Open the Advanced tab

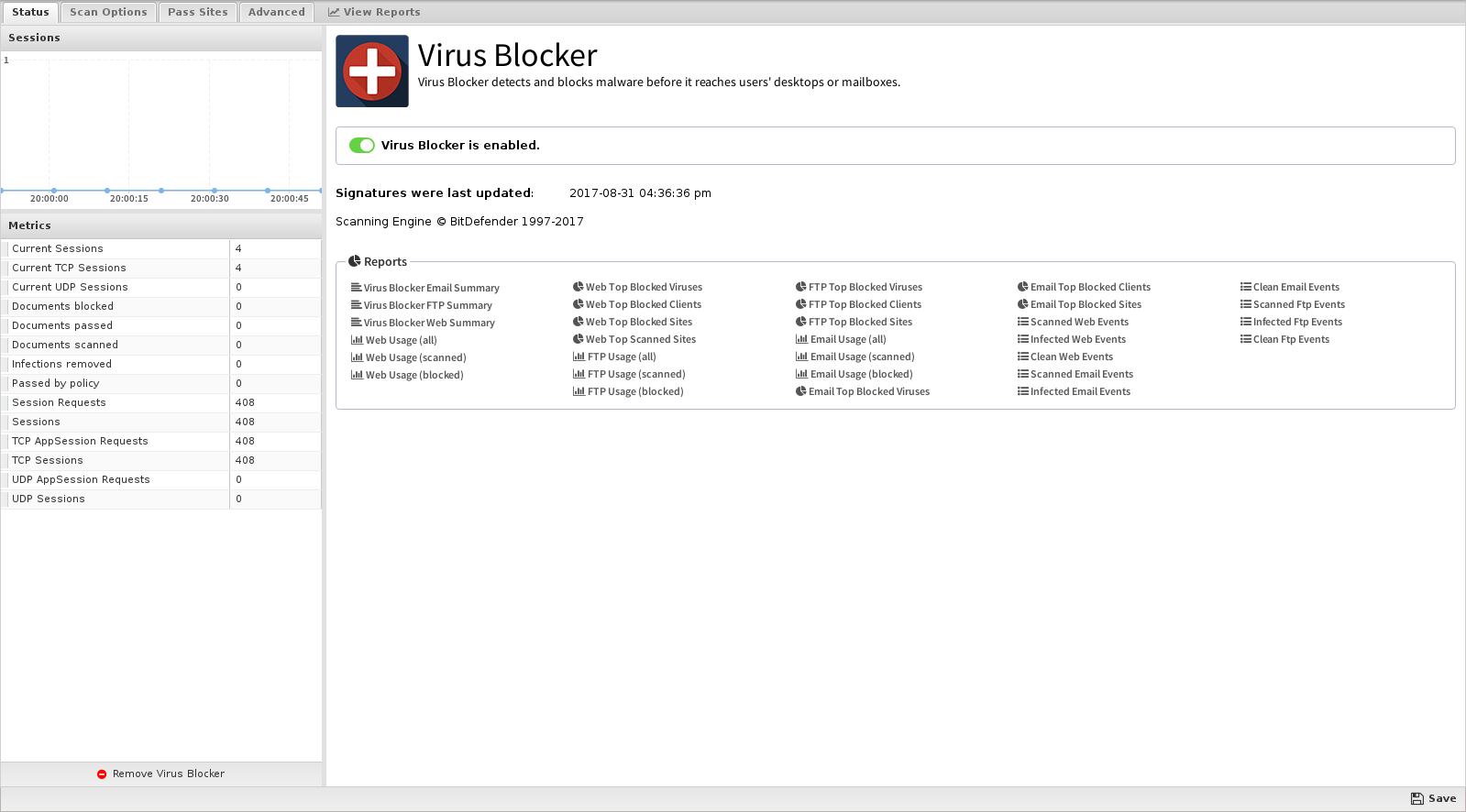click(277, 12)
